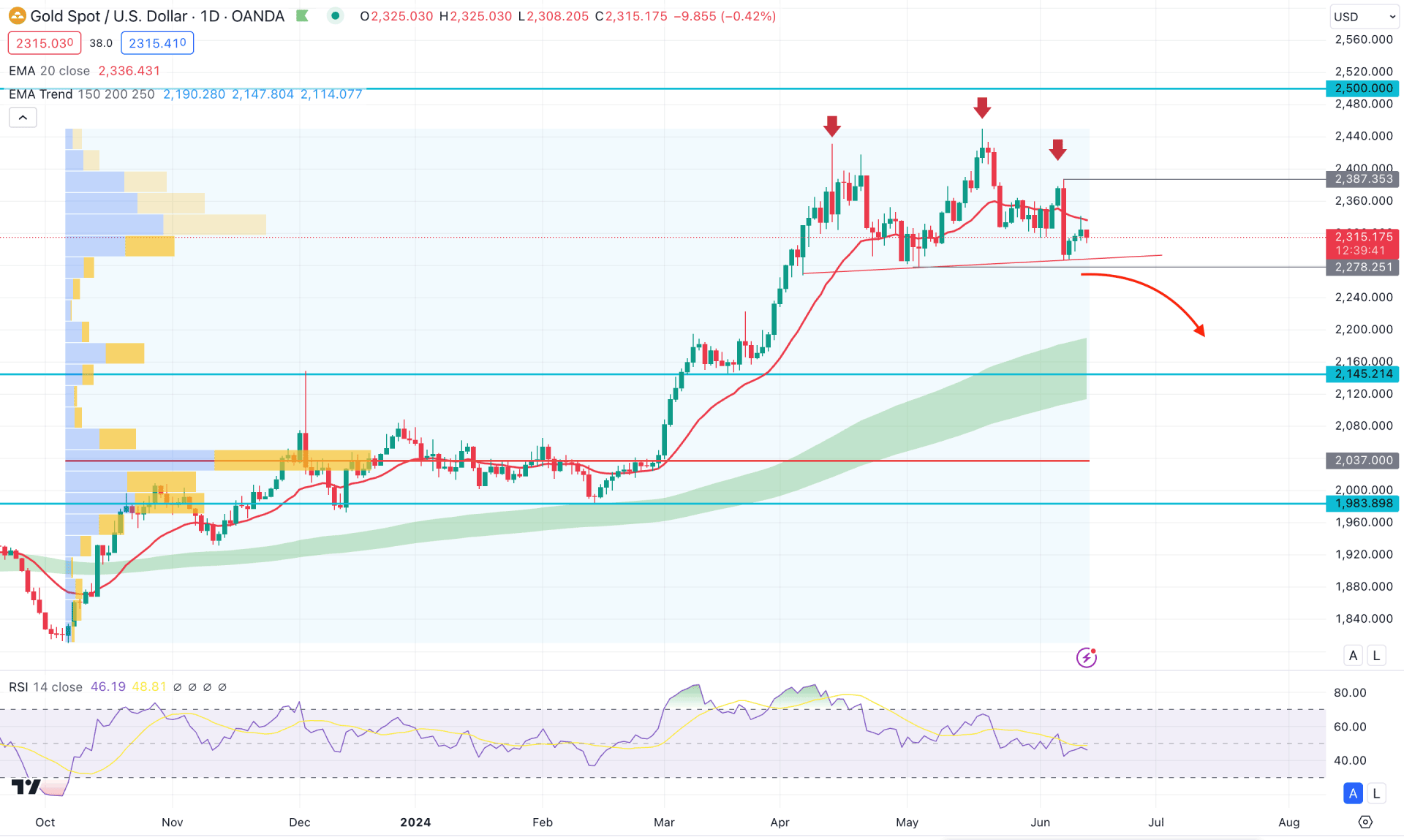Screen dimensions: 1404x840
Task: Click the close value C2,315.175 in header
Action: click(631, 16)
